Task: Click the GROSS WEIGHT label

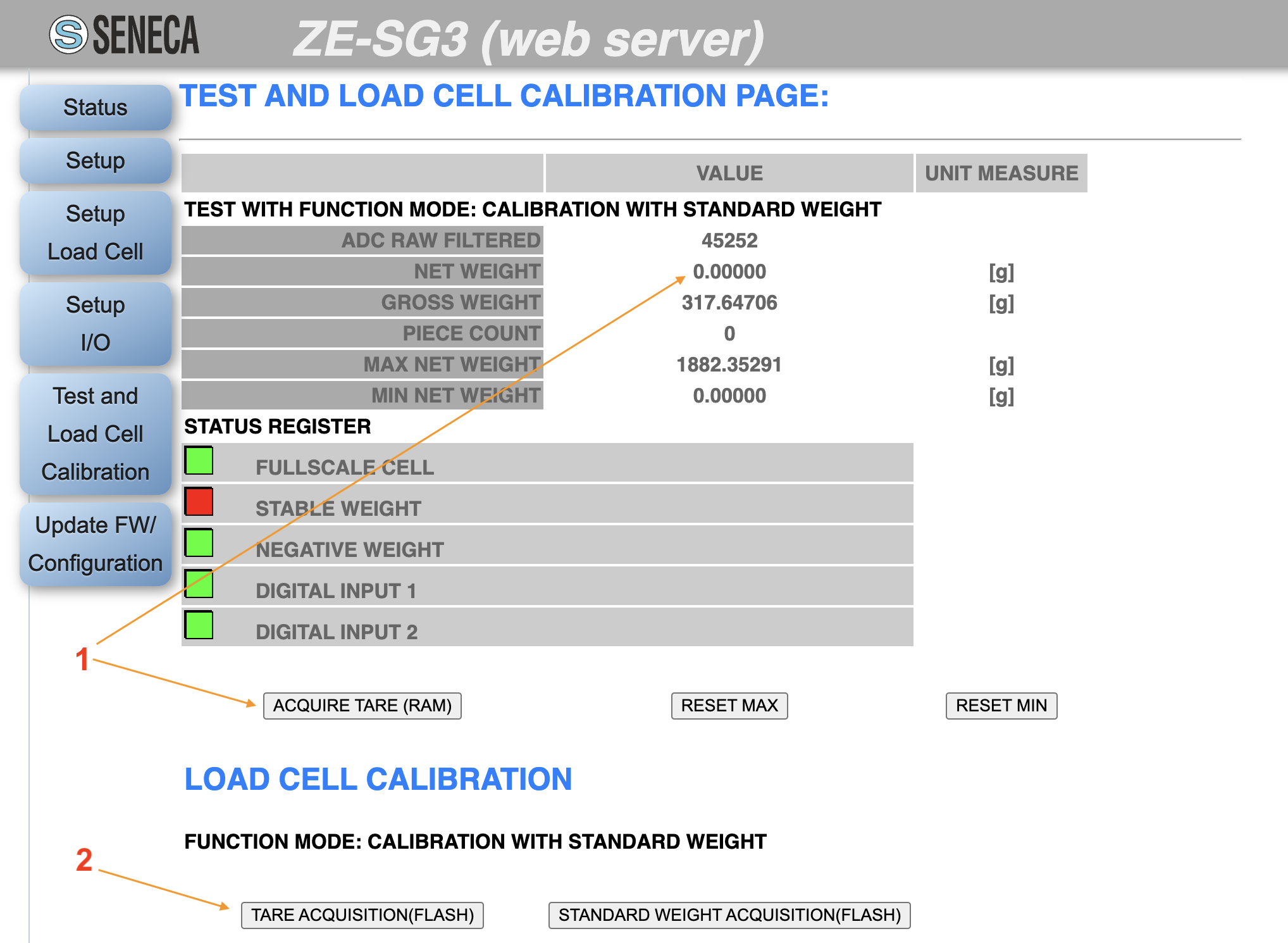Action: point(461,303)
